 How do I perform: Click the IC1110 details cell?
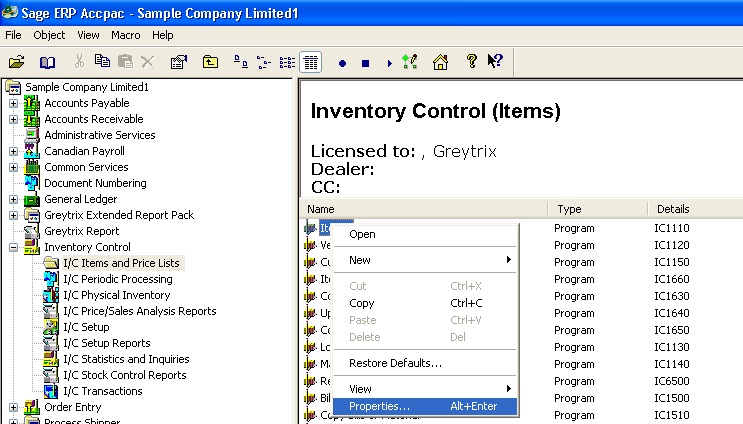click(x=671, y=228)
